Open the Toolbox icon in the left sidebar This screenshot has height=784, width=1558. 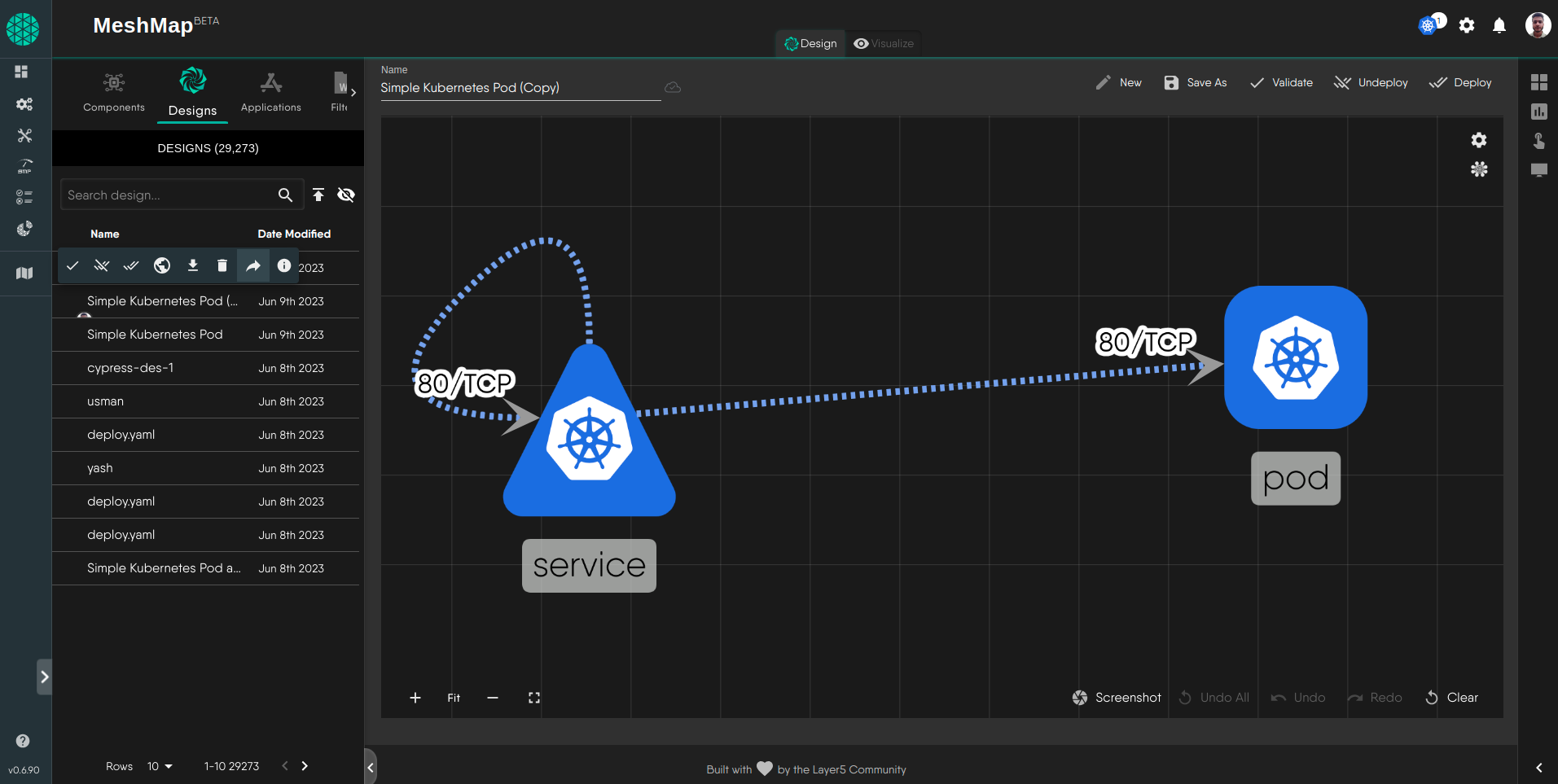point(24,135)
